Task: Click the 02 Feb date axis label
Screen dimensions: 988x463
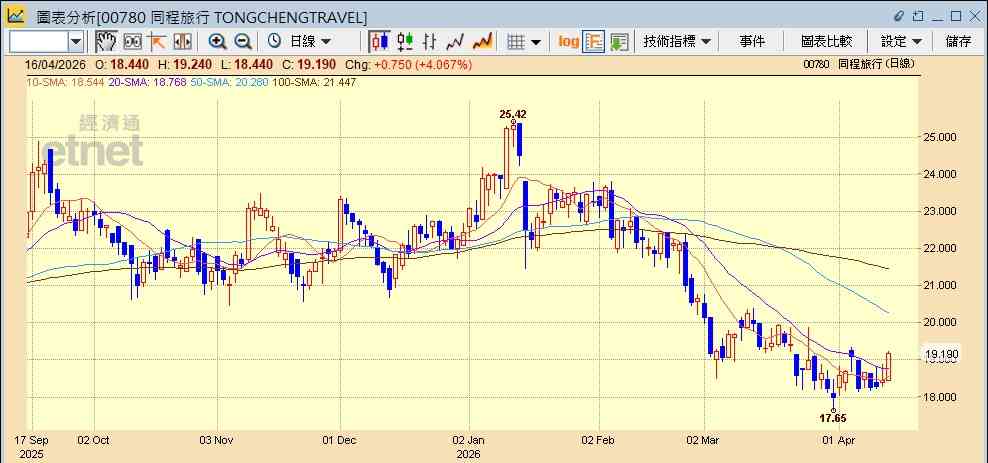Action: (599, 440)
